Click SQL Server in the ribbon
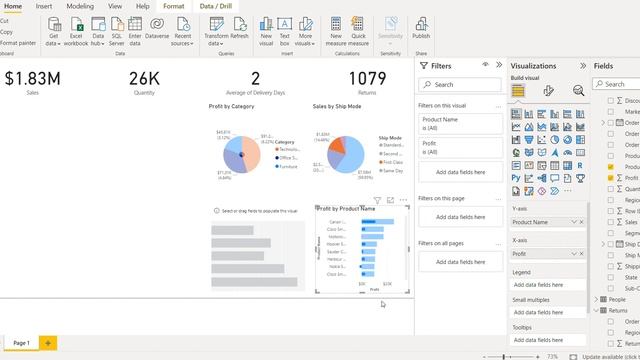Viewport: 640px width, 360px height. tap(117, 31)
